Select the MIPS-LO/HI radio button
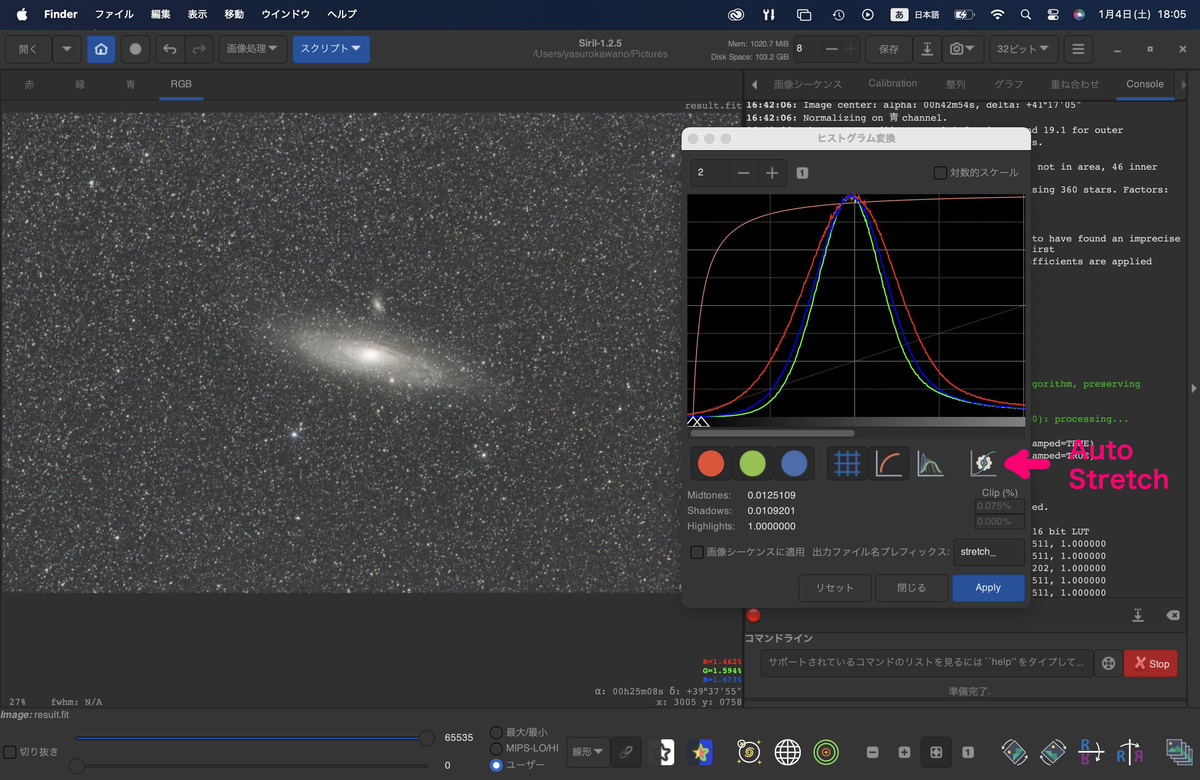1200x780 pixels. coord(496,748)
